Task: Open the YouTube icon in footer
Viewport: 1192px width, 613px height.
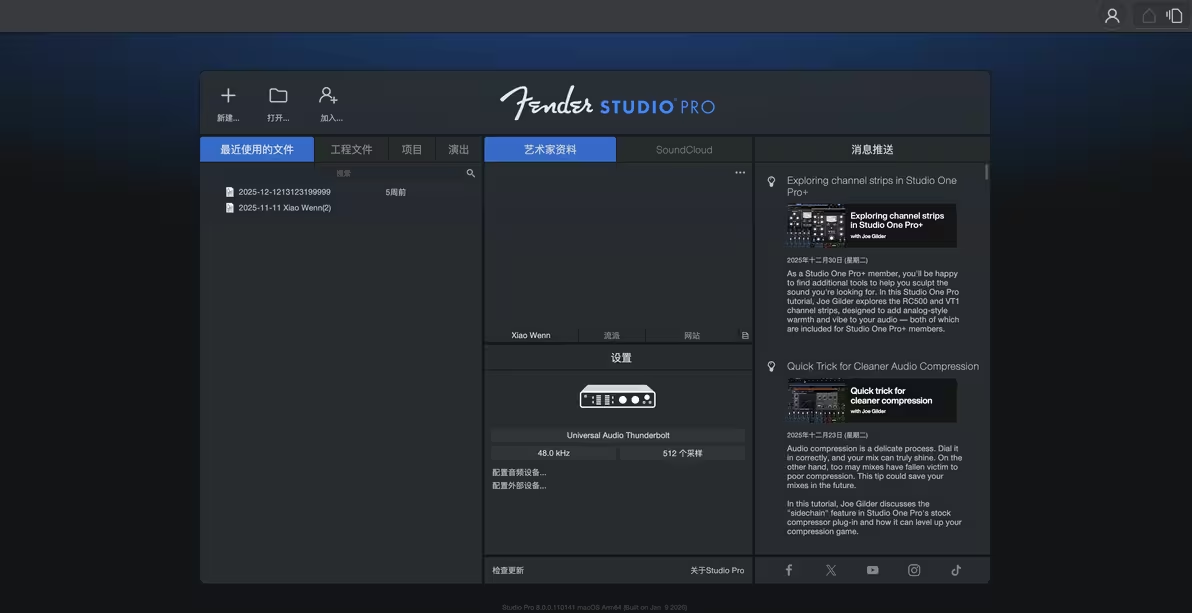Action: point(872,570)
